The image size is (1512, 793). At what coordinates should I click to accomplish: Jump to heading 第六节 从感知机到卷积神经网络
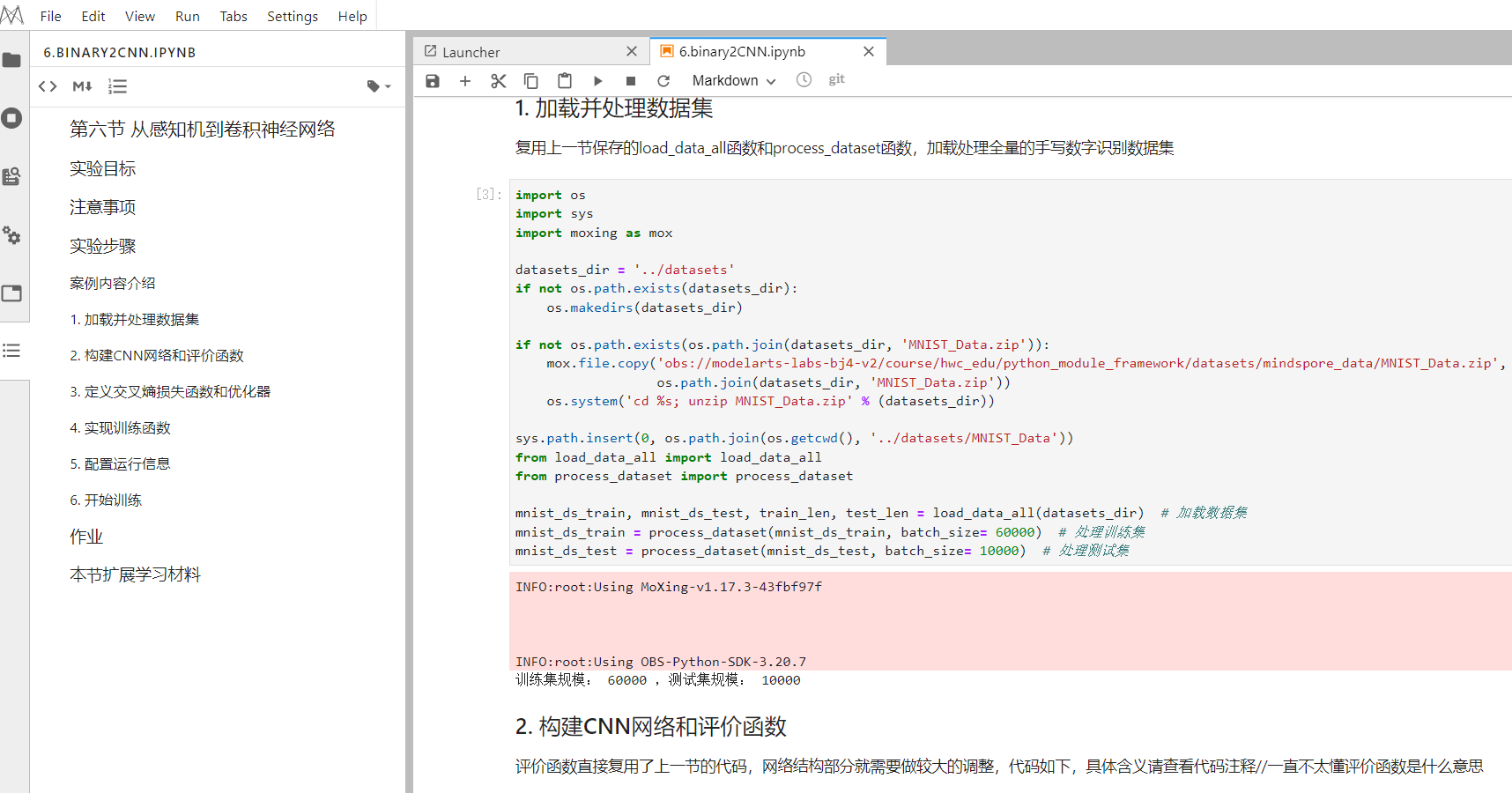coord(203,130)
